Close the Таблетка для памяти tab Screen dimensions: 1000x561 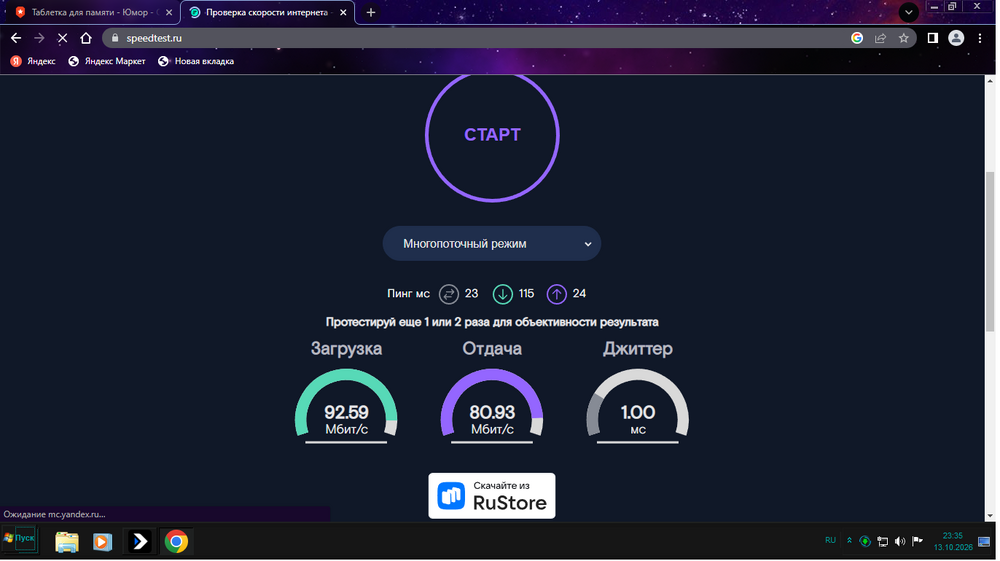[x=169, y=12]
